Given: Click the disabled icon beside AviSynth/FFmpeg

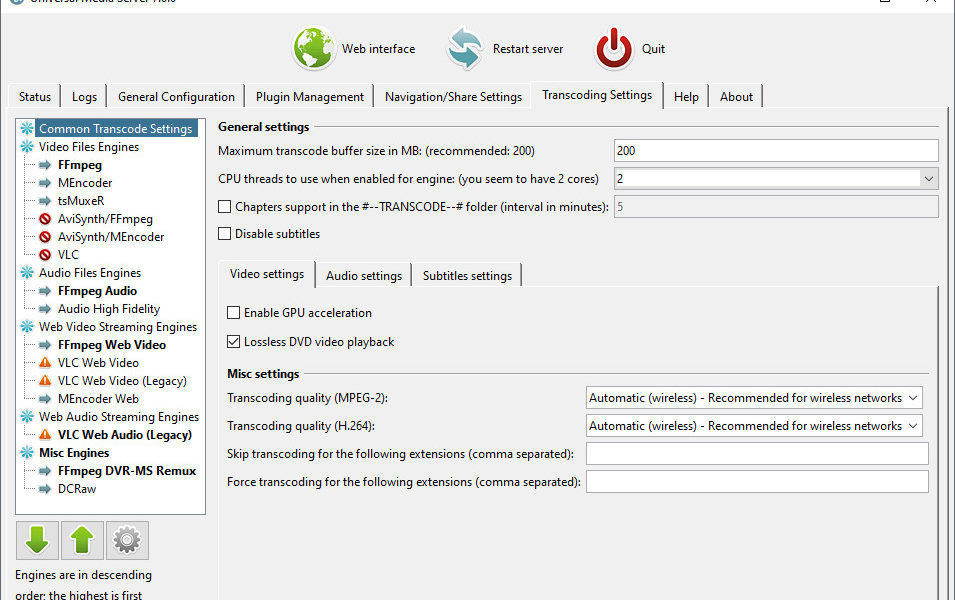Looking at the screenshot, I should 45,219.
